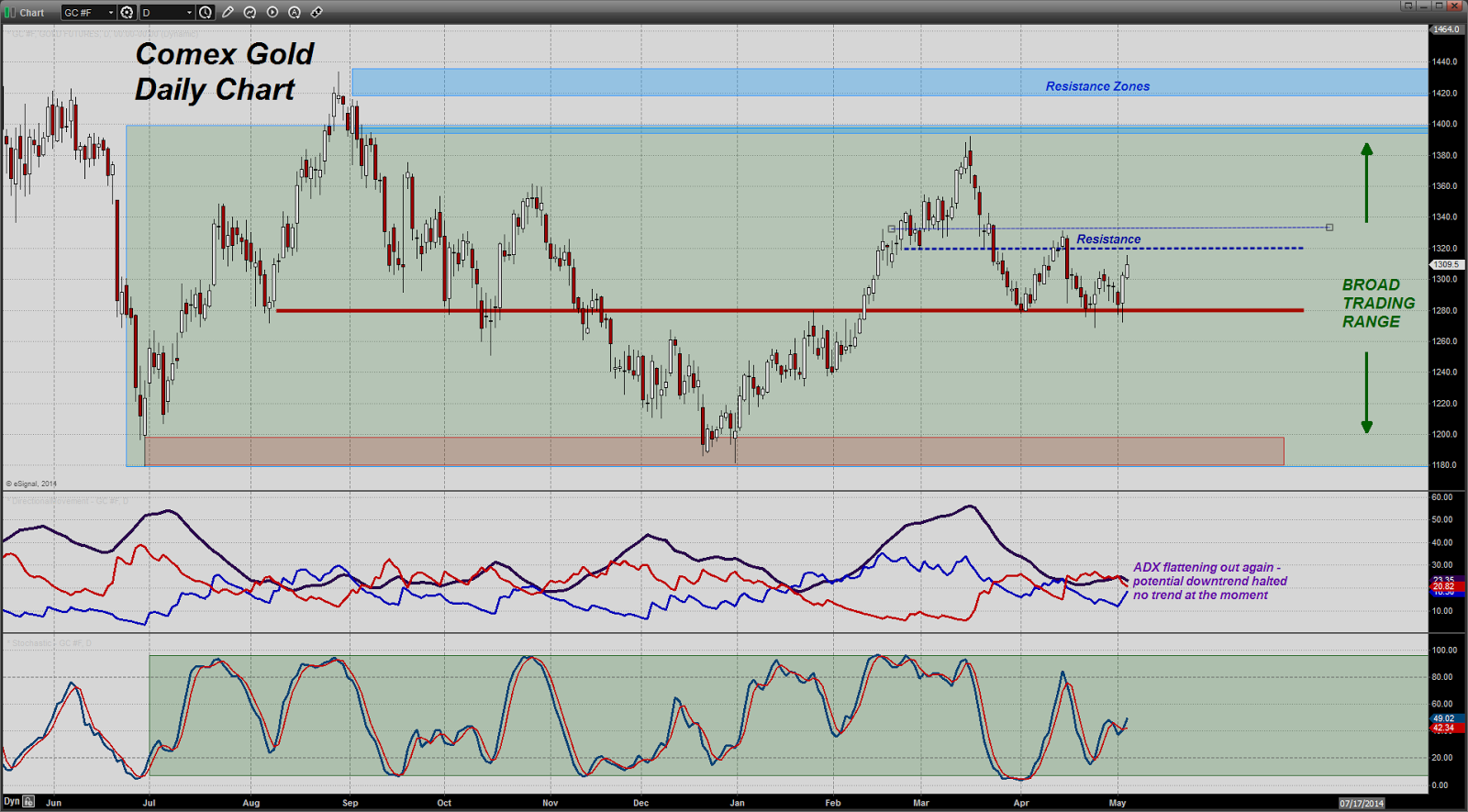Open the time template clock icon
The image size is (1468, 812).
206,12
